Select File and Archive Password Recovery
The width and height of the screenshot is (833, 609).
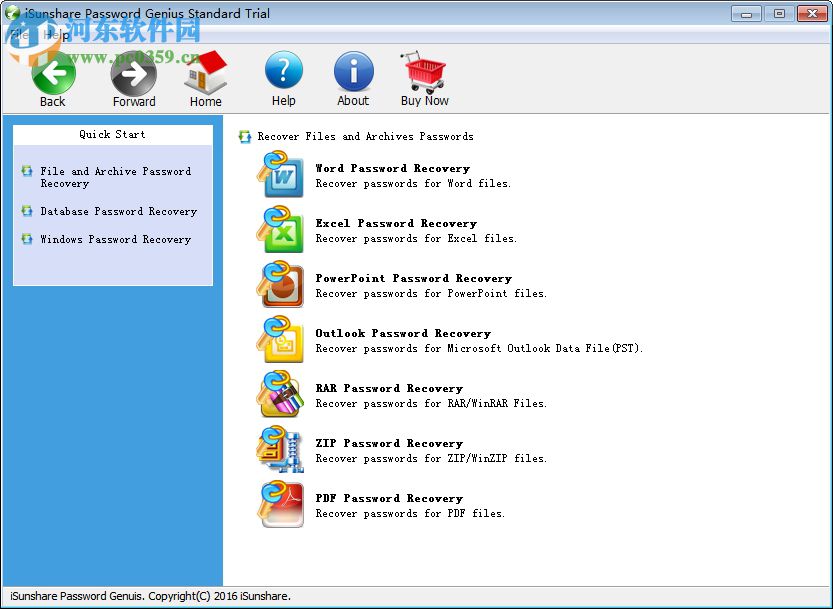tap(116, 177)
